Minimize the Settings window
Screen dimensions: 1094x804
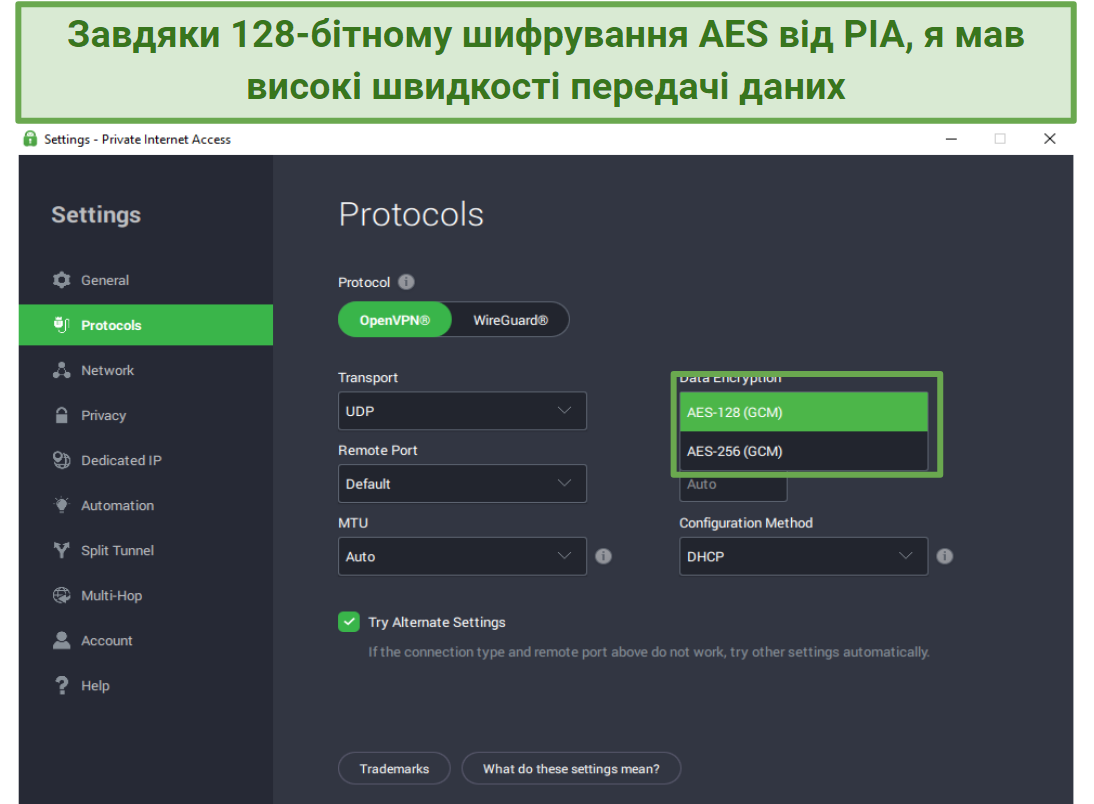click(951, 139)
